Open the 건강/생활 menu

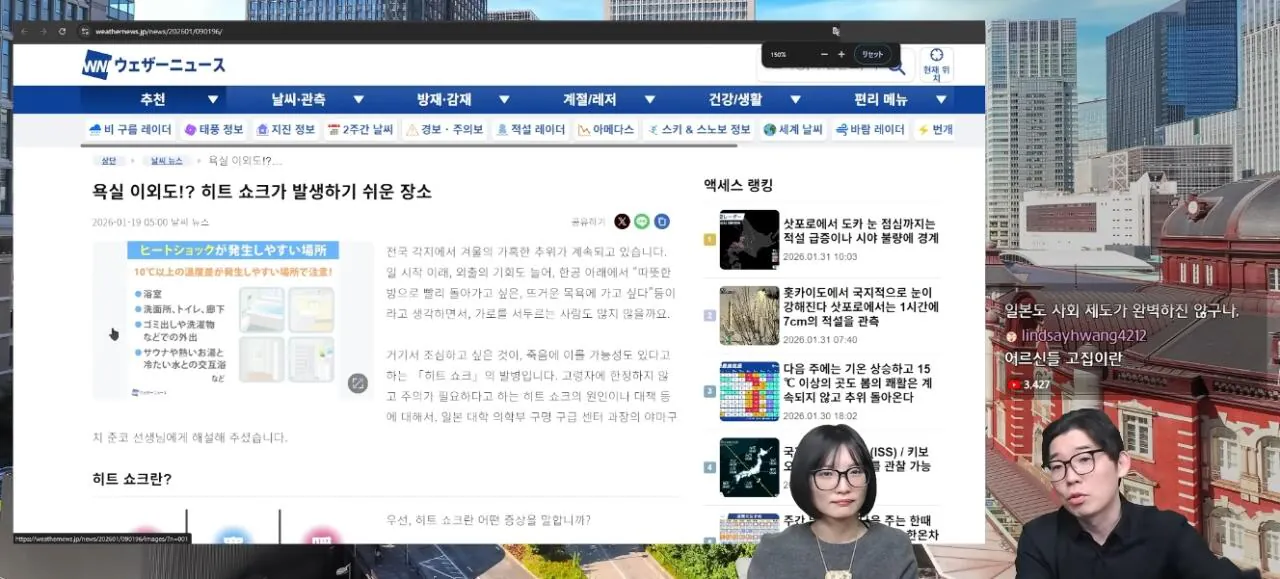click(735, 100)
